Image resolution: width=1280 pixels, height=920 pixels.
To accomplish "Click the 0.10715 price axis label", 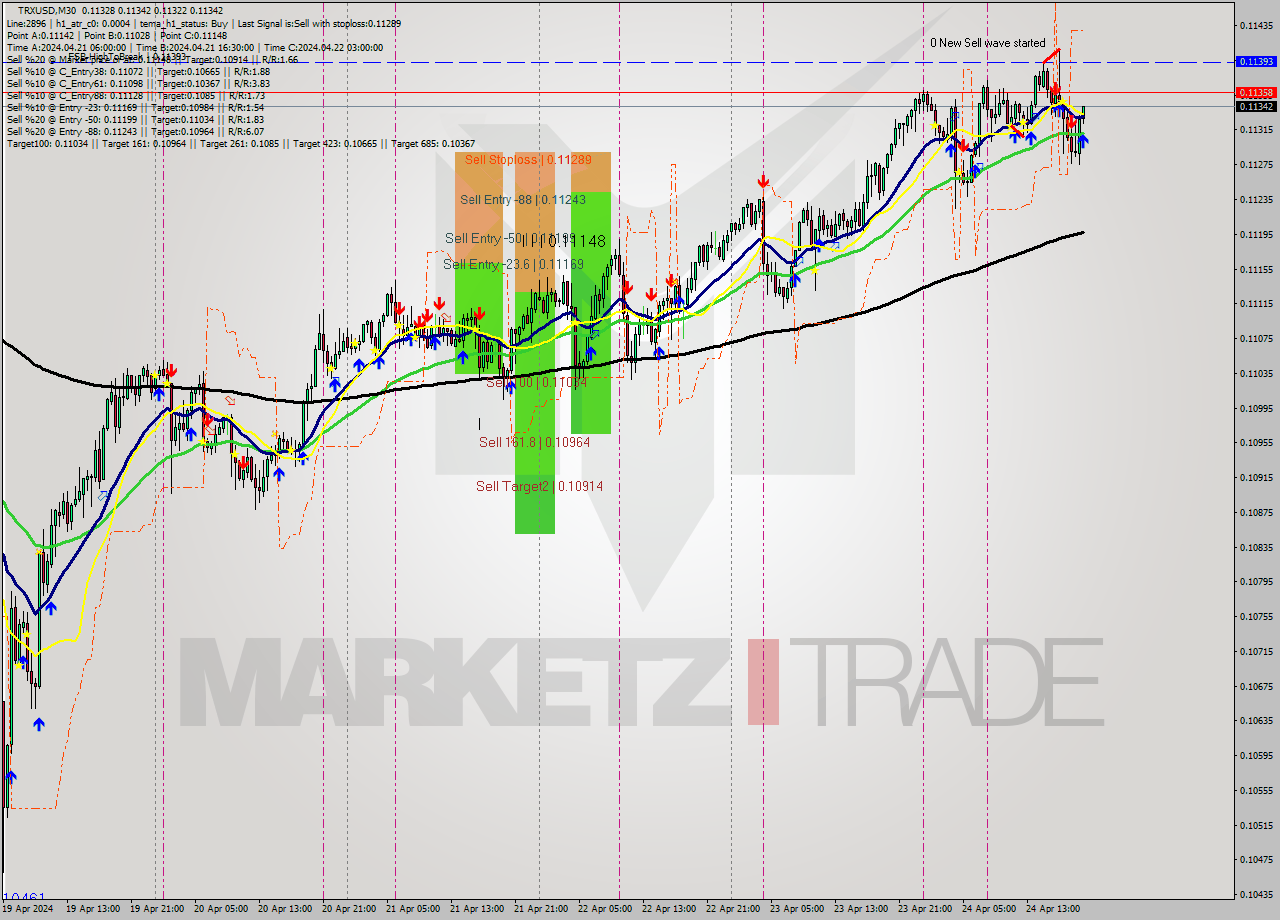I will pyautogui.click(x=1256, y=651).
